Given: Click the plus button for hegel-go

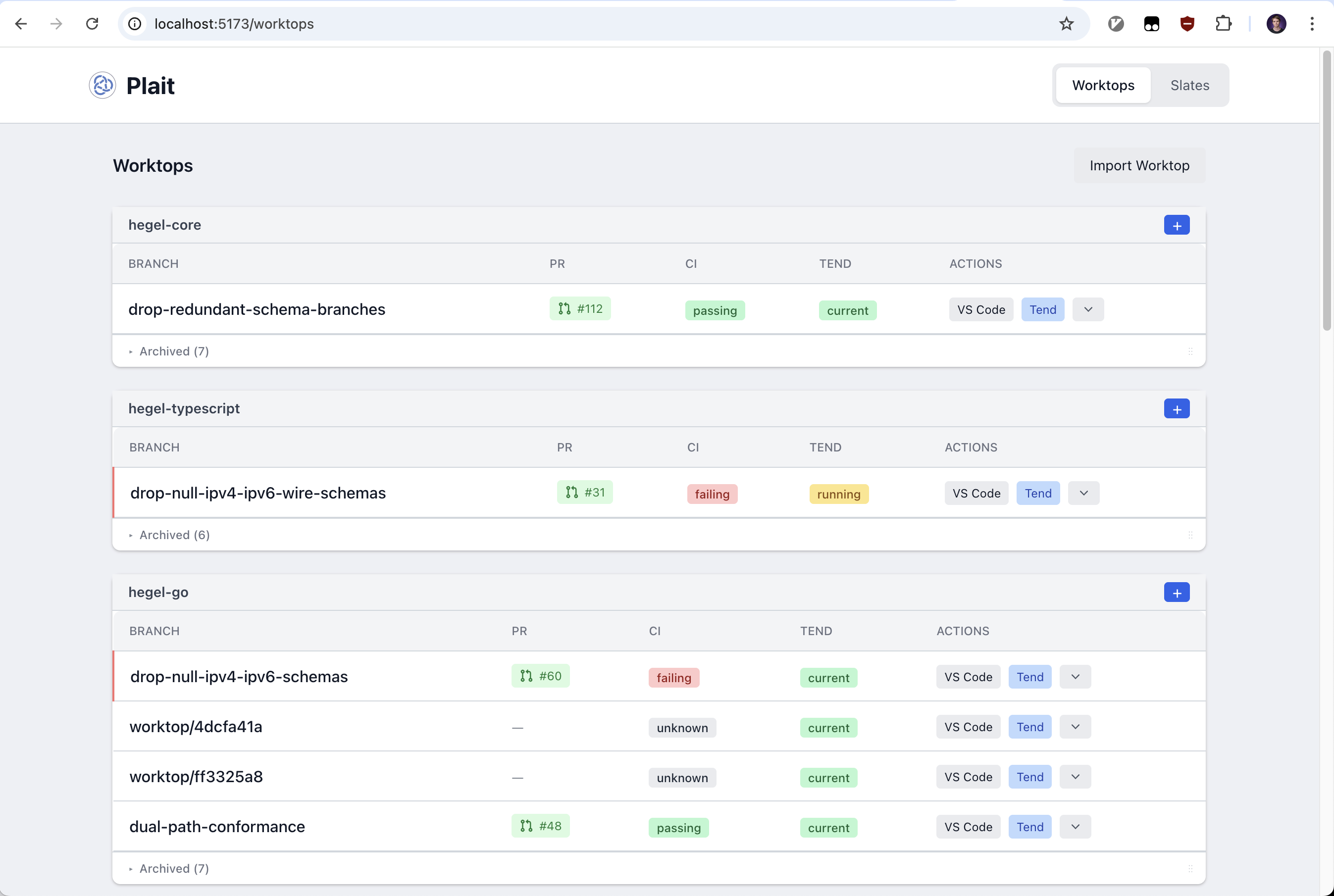Looking at the screenshot, I should pos(1176,593).
